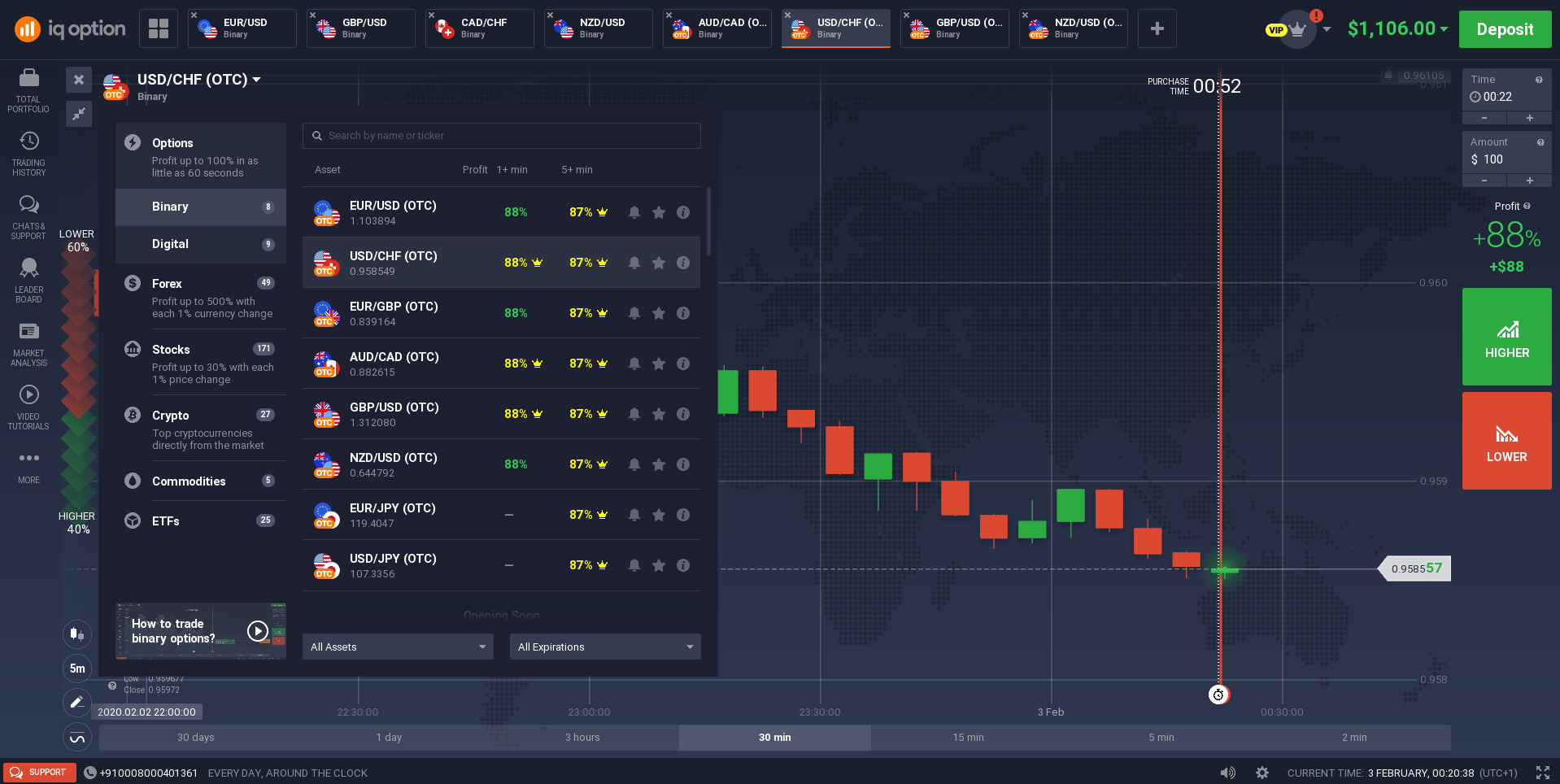Screen dimensions: 1560x784
Task: Open the chart type candlestick icon
Action: coord(77,634)
